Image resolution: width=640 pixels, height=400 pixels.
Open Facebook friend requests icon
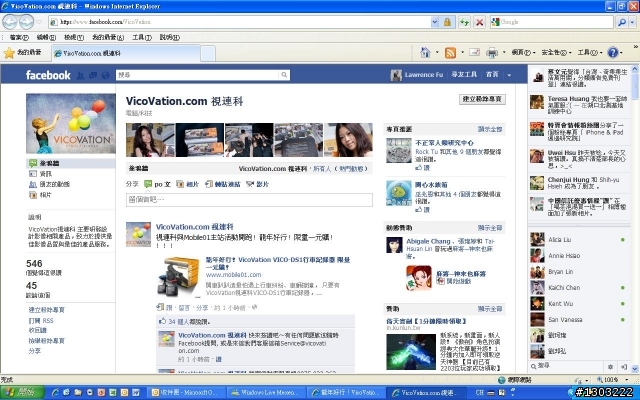click(x=80, y=75)
